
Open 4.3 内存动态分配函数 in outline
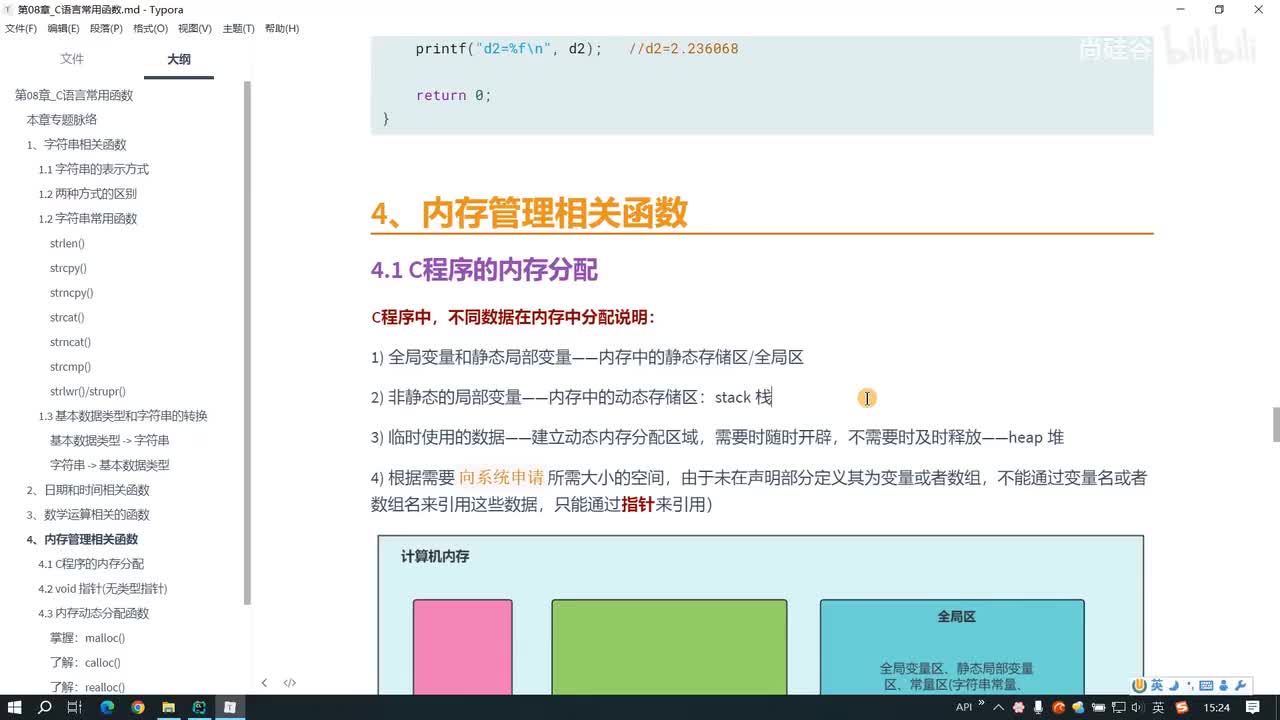(93, 613)
